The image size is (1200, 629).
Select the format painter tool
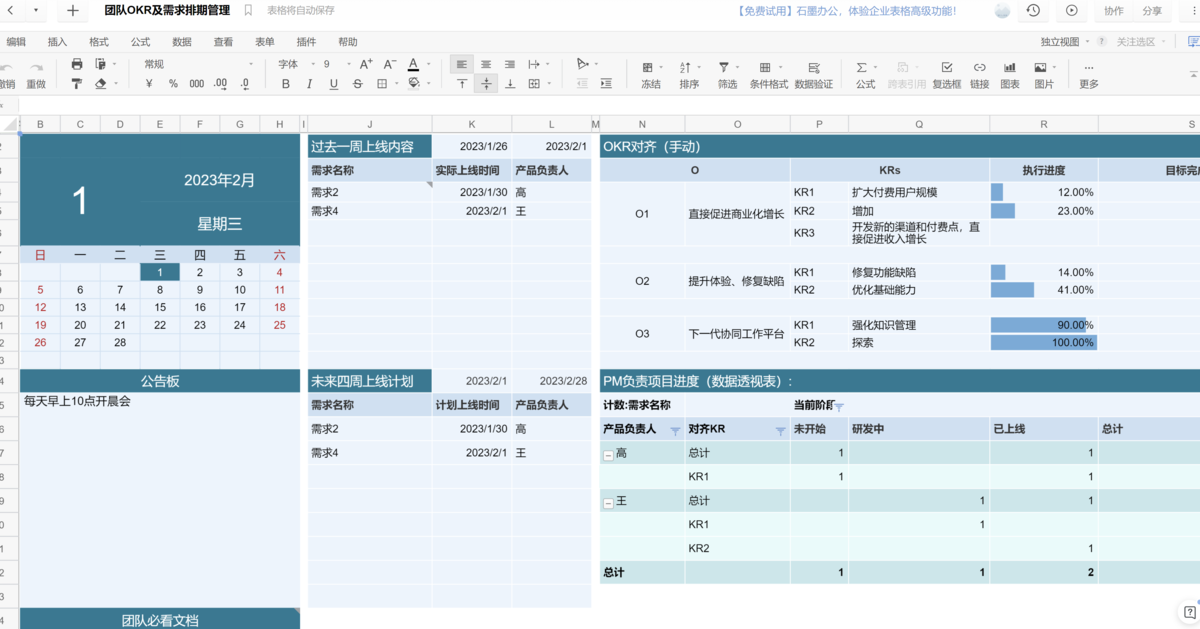pos(77,84)
